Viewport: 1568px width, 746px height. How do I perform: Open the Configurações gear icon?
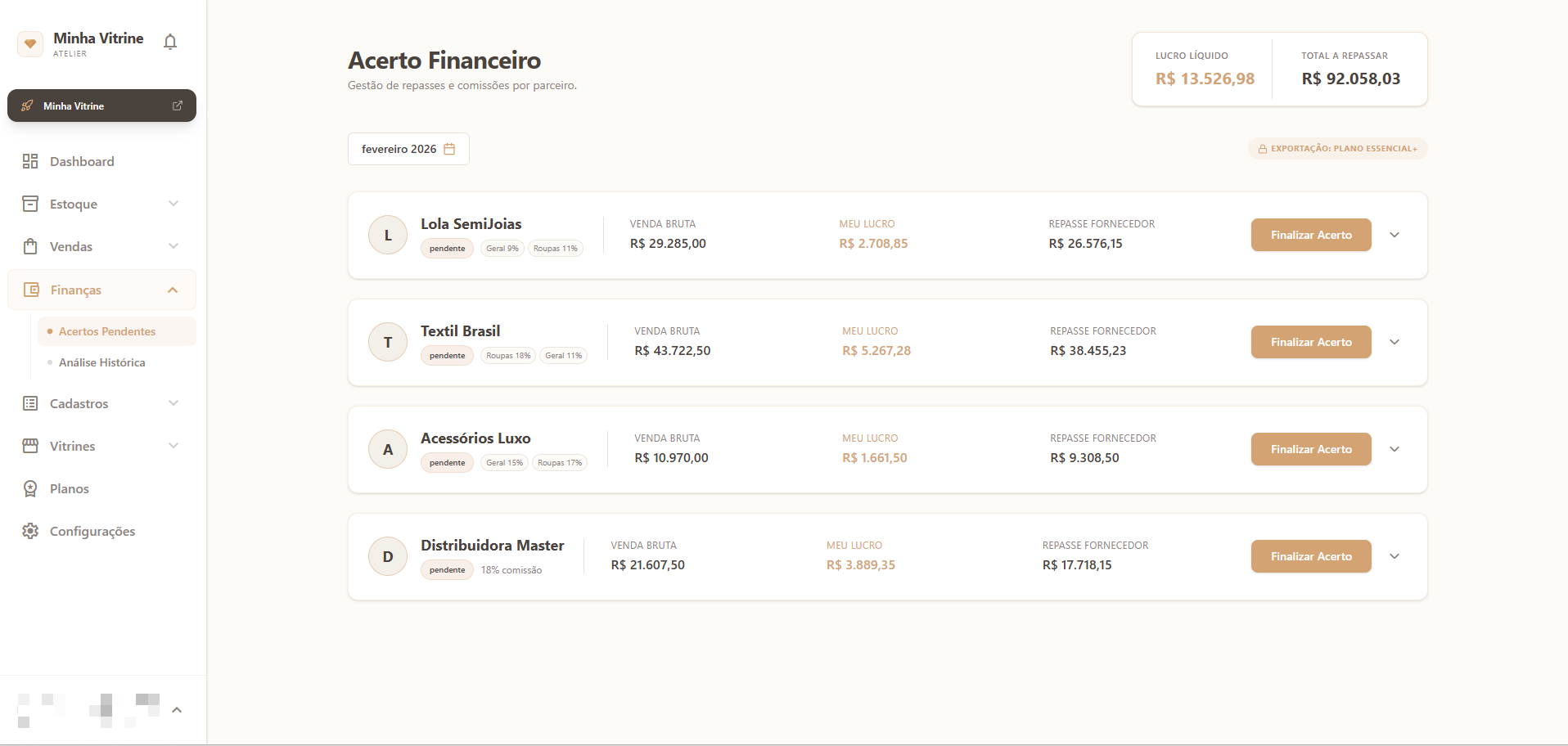pos(30,531)
